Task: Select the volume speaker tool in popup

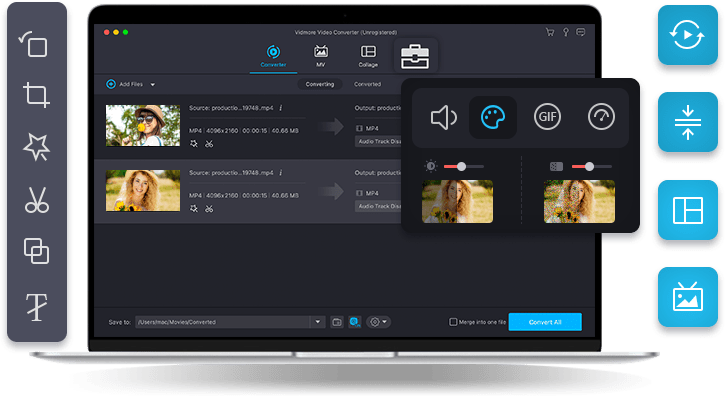Action: click(x=443, y=117)
